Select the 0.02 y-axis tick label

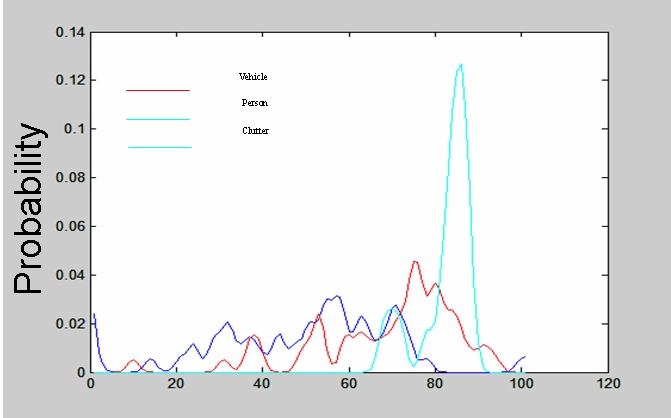(x=70, y=323)
